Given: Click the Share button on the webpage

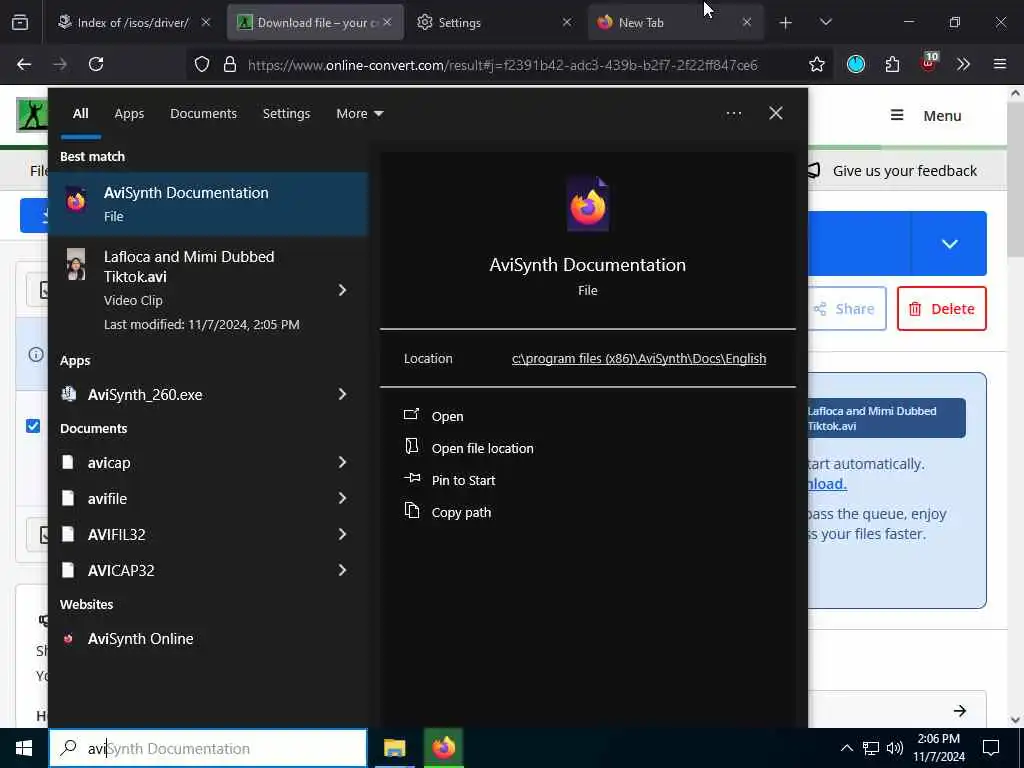Looking at the screenshot, I should (846, 309).
